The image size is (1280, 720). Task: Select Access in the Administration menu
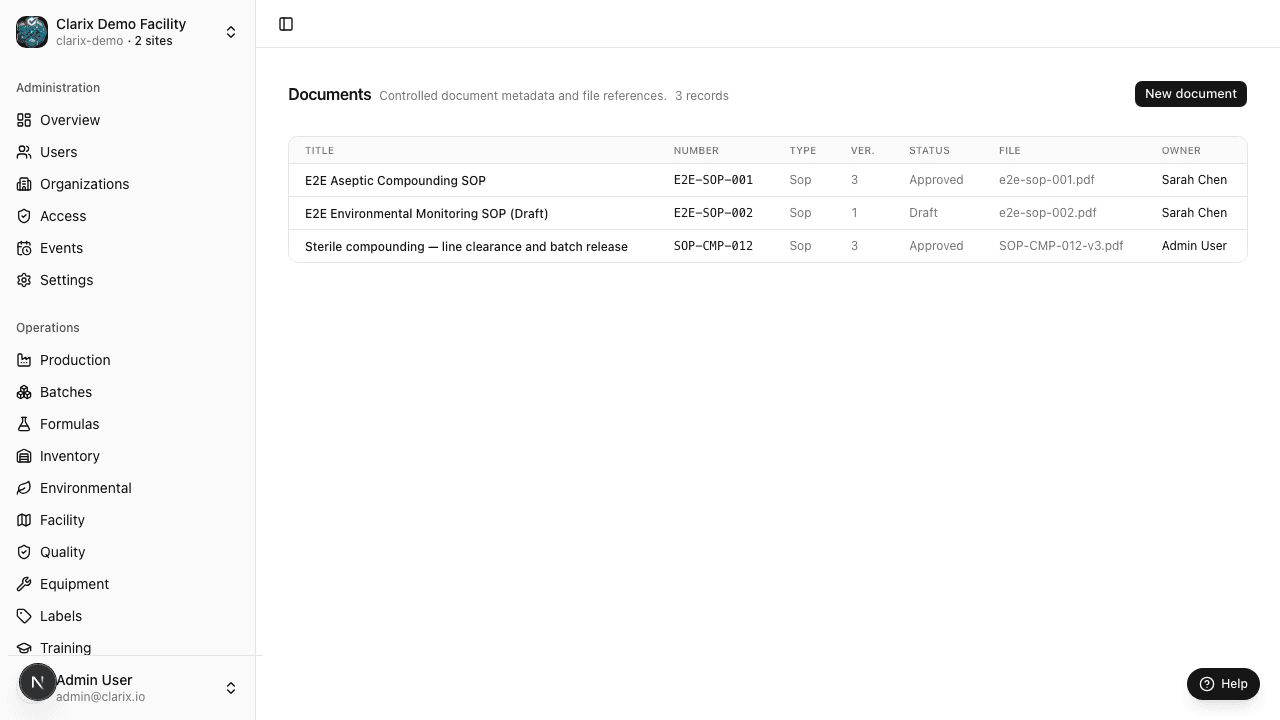pos(128,216)
